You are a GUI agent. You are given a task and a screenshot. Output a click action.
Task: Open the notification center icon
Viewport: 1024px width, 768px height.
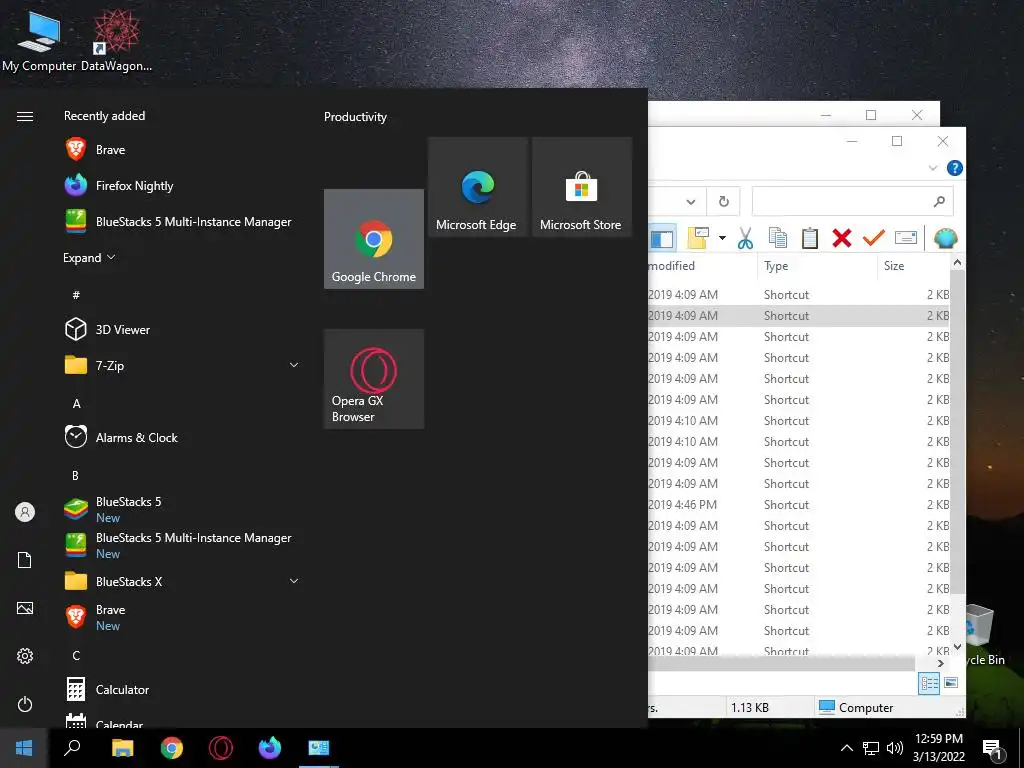993,749
